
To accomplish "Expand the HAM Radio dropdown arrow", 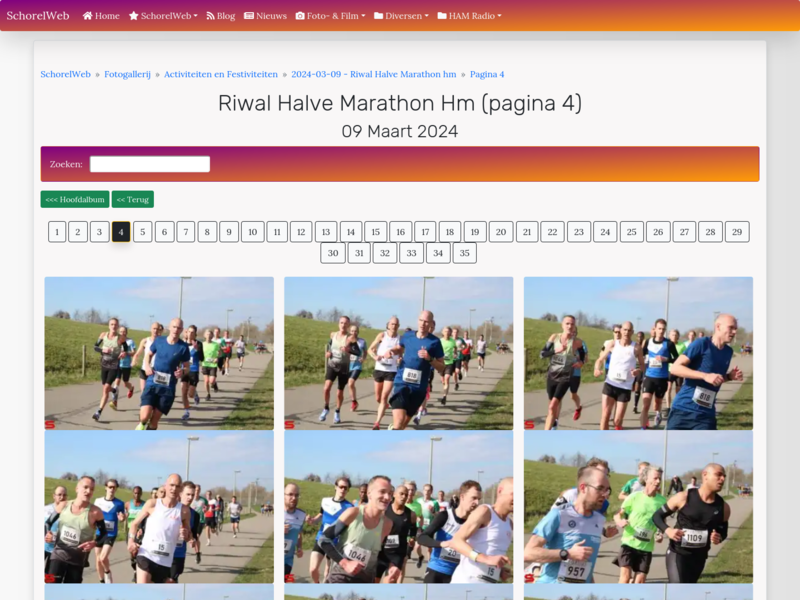I will tap(499, 16).
